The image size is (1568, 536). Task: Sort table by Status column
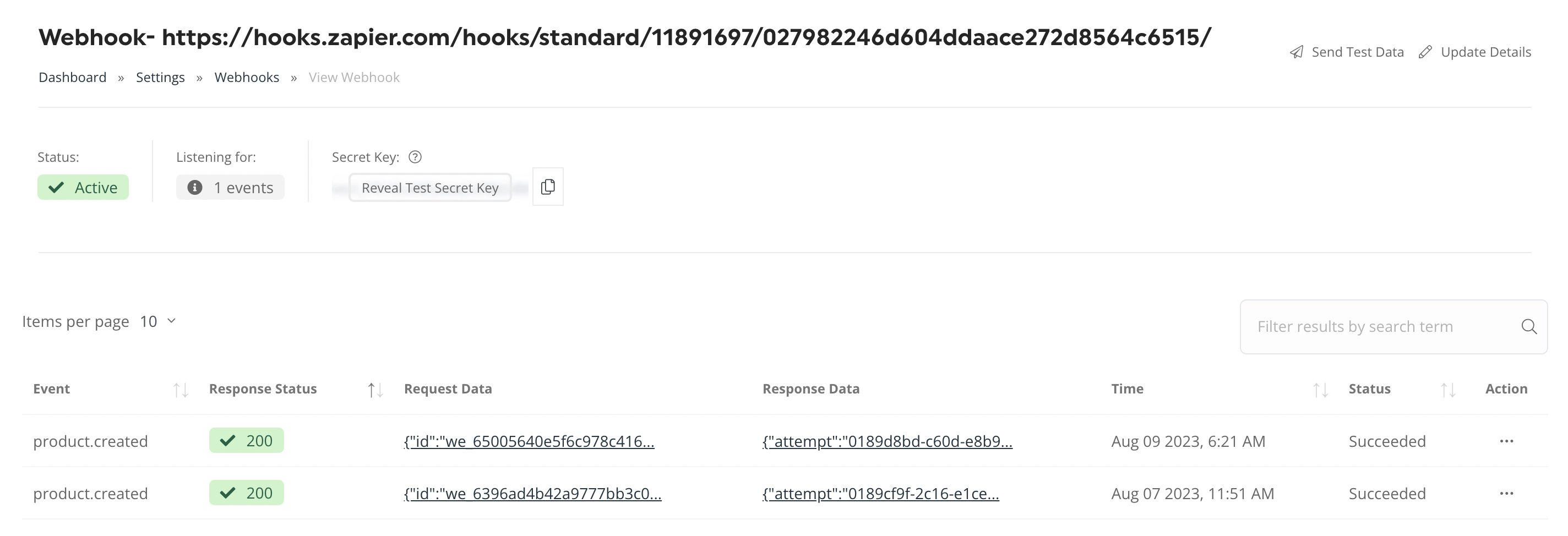[x=1448, y=390]
